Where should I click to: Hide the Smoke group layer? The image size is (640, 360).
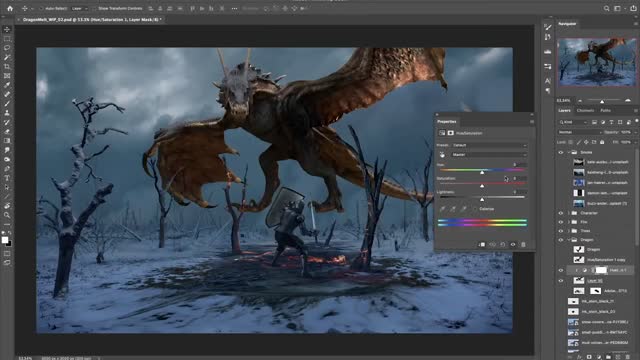pos(560,152)
